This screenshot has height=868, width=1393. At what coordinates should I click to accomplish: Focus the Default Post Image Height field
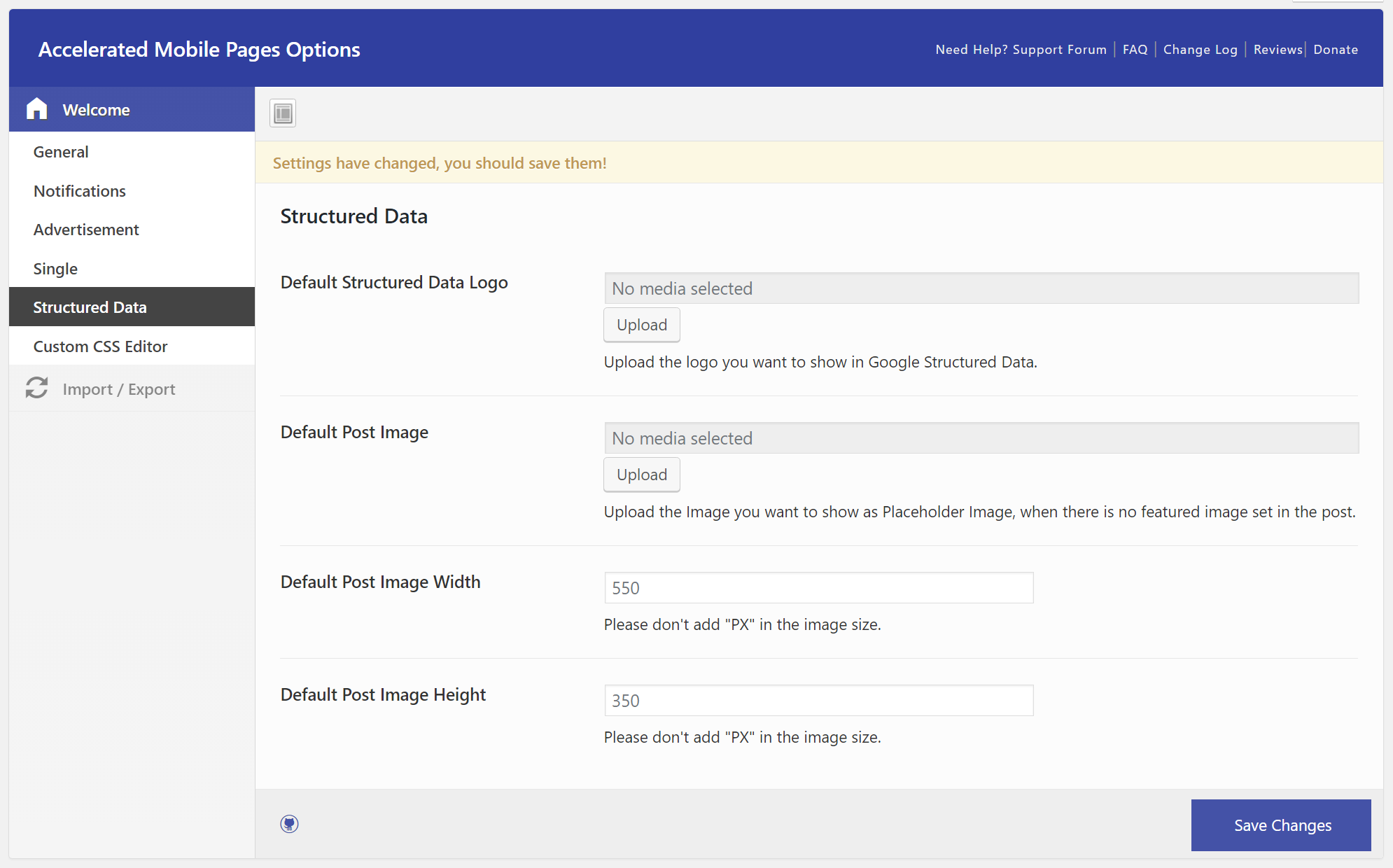[x=819, y=701]
